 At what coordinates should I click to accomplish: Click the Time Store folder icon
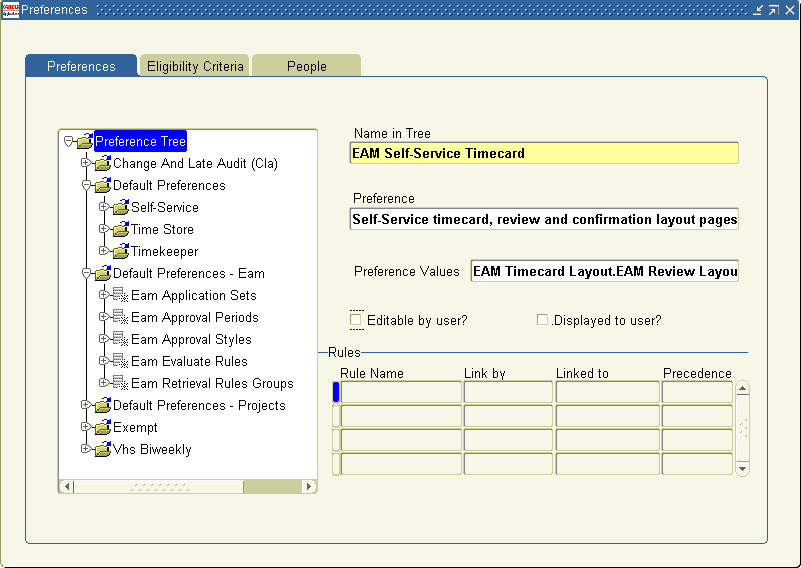(121, 229)
